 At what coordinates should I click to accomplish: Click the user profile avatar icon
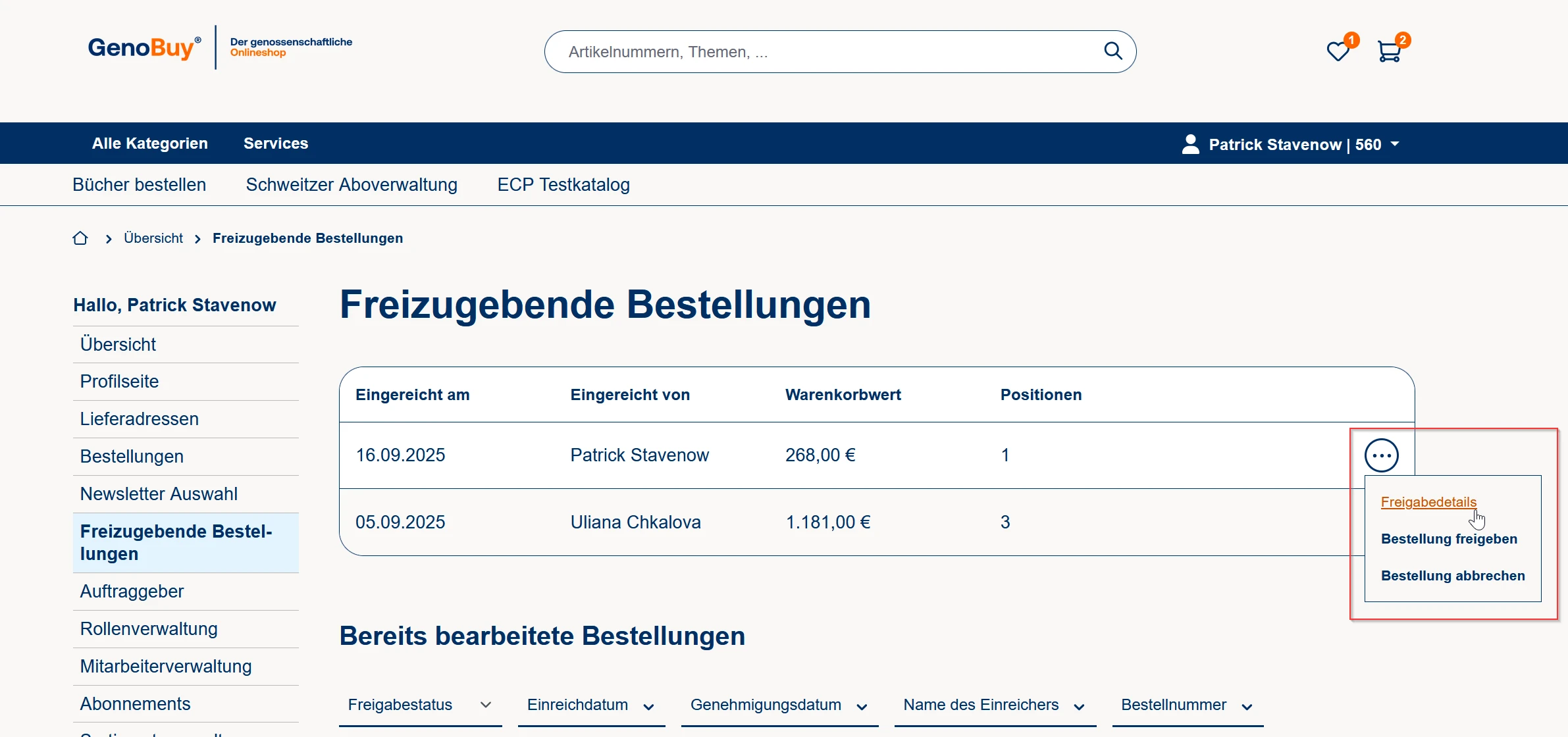coord(1190,144)
